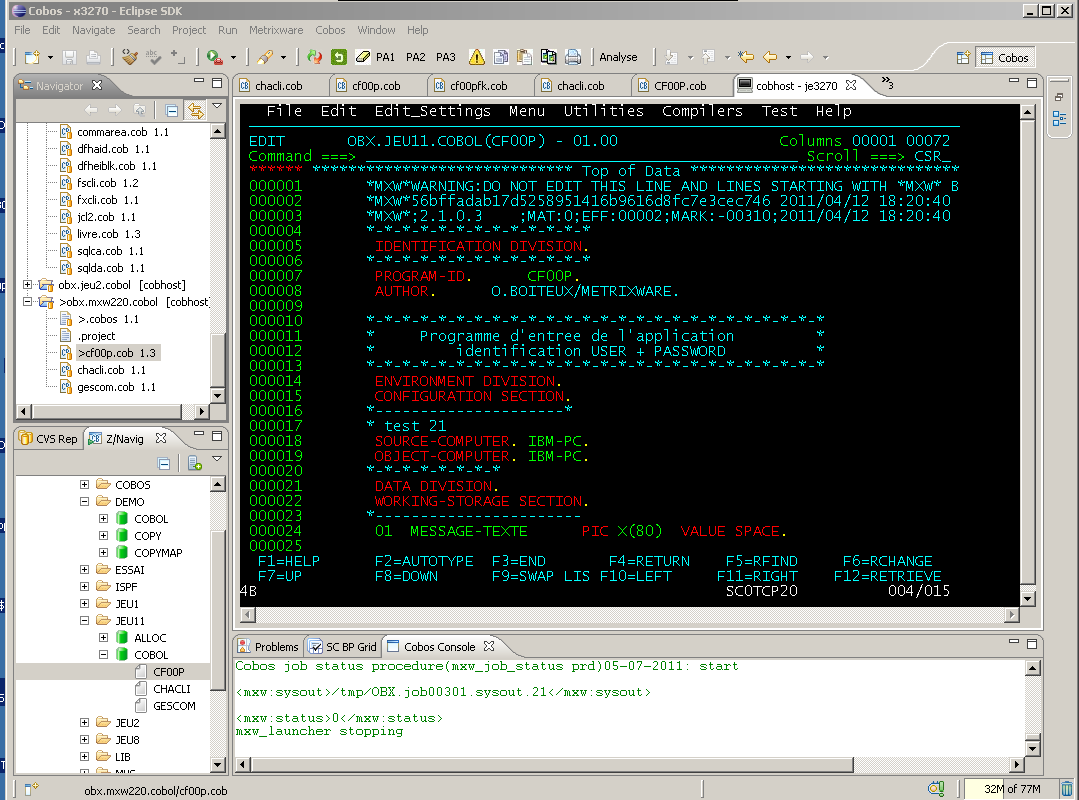Click the Run/launch green play icon

point(215,58)
